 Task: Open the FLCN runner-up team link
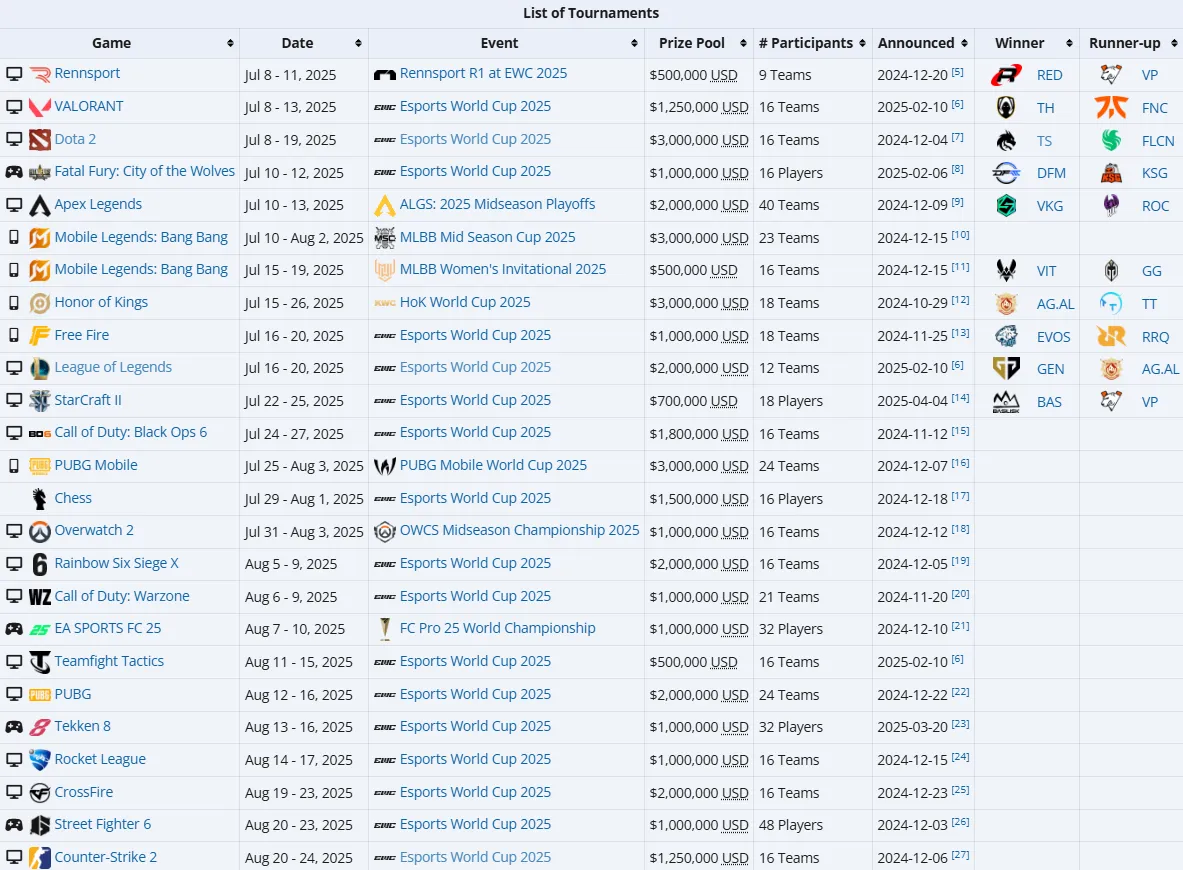[x=1157, y=141]
